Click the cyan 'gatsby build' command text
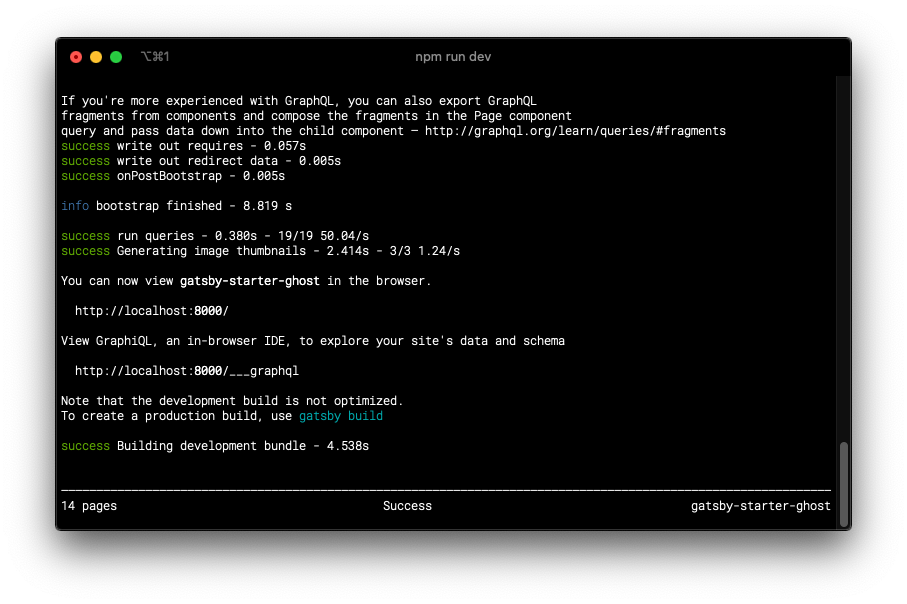 tap(341, 416)
